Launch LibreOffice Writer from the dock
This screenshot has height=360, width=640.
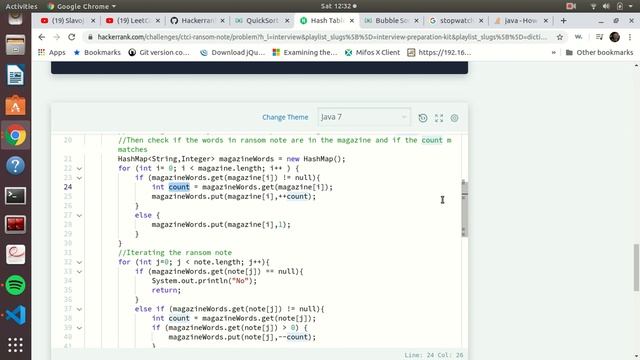[16, 75]
